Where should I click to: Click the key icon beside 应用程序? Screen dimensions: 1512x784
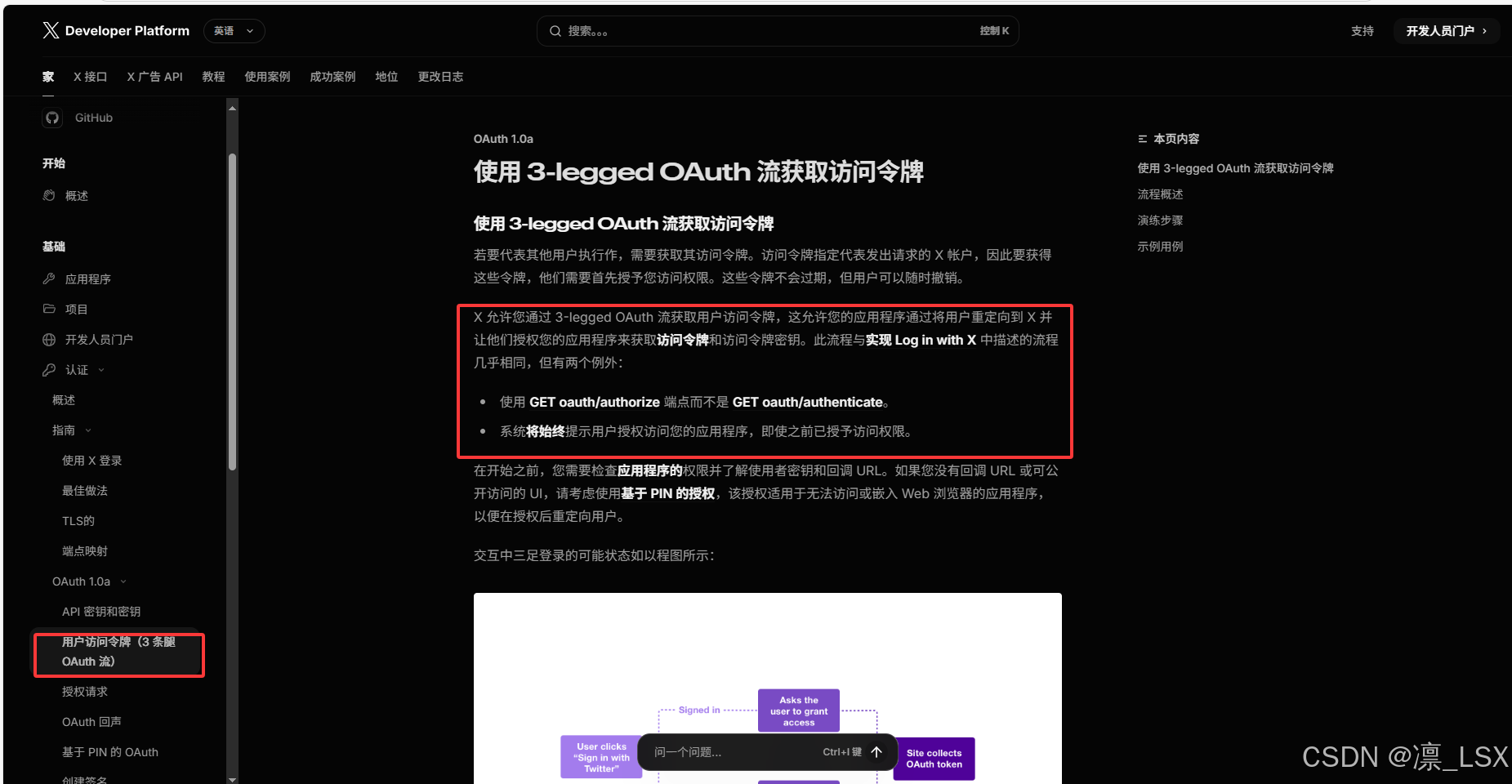pyautogui.click(x=49, y=278)
